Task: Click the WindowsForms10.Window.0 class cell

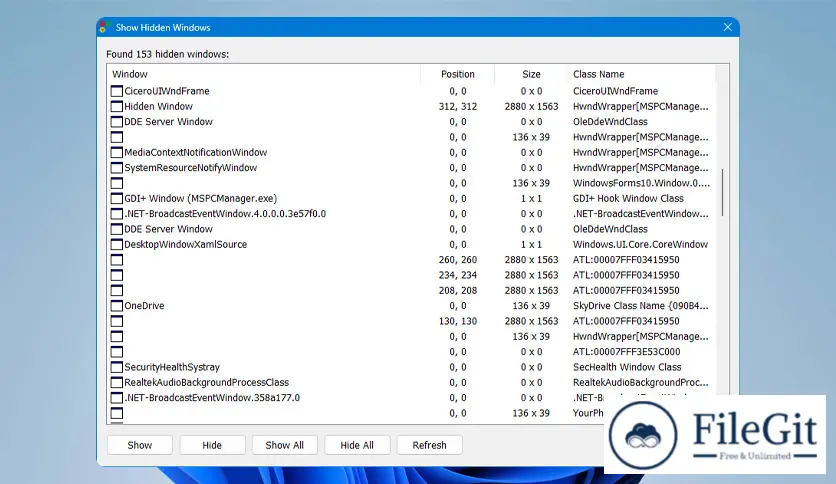Action: tap(641, 183)
